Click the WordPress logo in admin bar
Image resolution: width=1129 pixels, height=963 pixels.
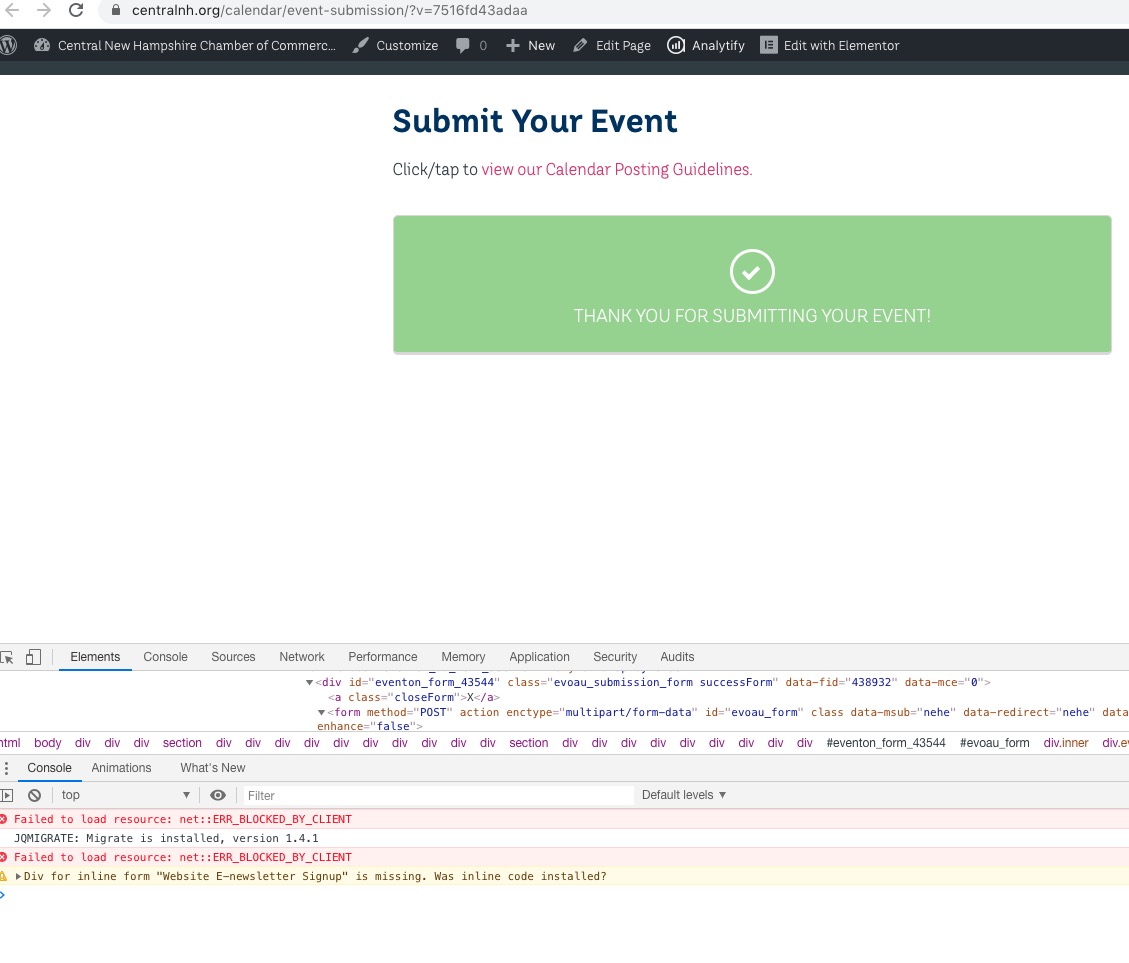coord(9,45)
